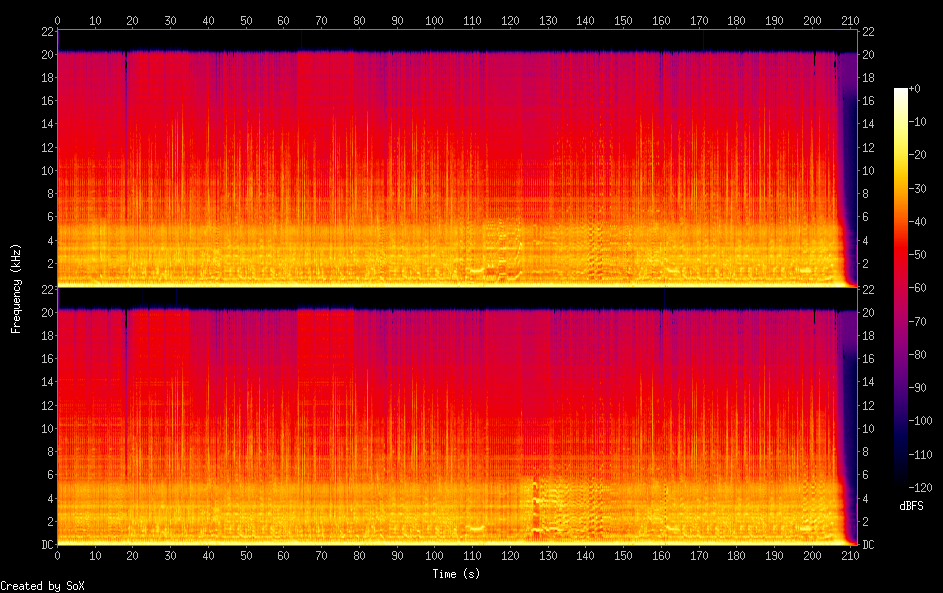Click the 200 tick label on the bottom time axis
The image size is (943, 593).
pyautogui.click(x=811, y=556)
